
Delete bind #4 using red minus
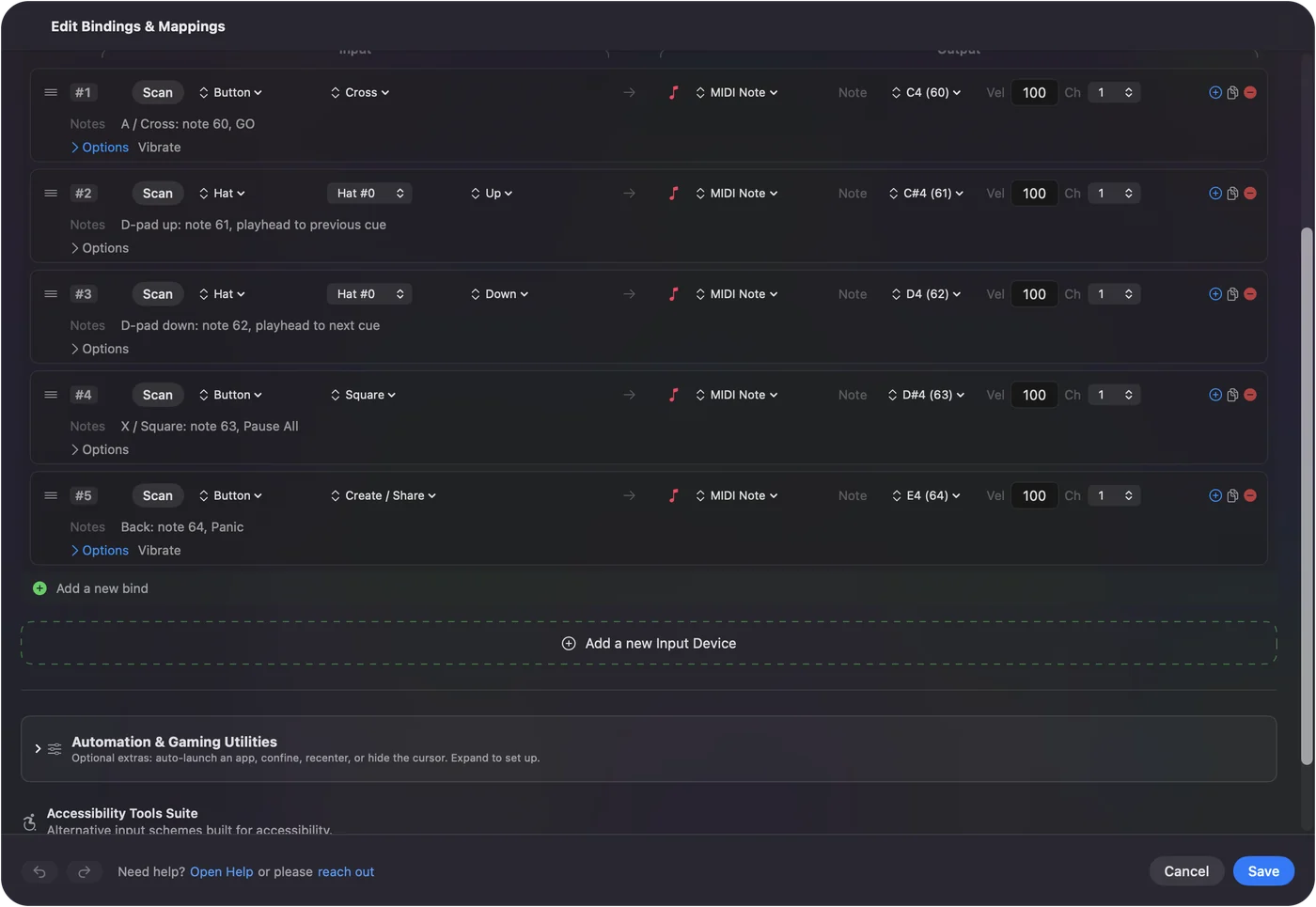1250,395
